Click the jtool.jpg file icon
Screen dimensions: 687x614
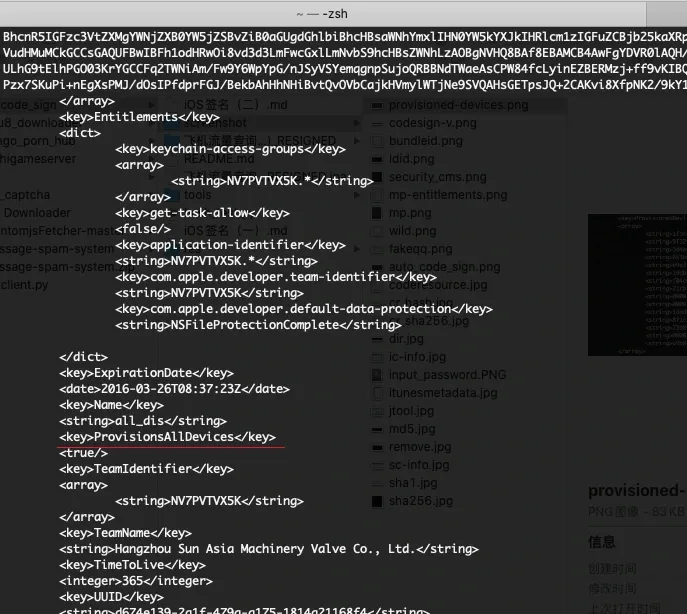pos(377,411)
